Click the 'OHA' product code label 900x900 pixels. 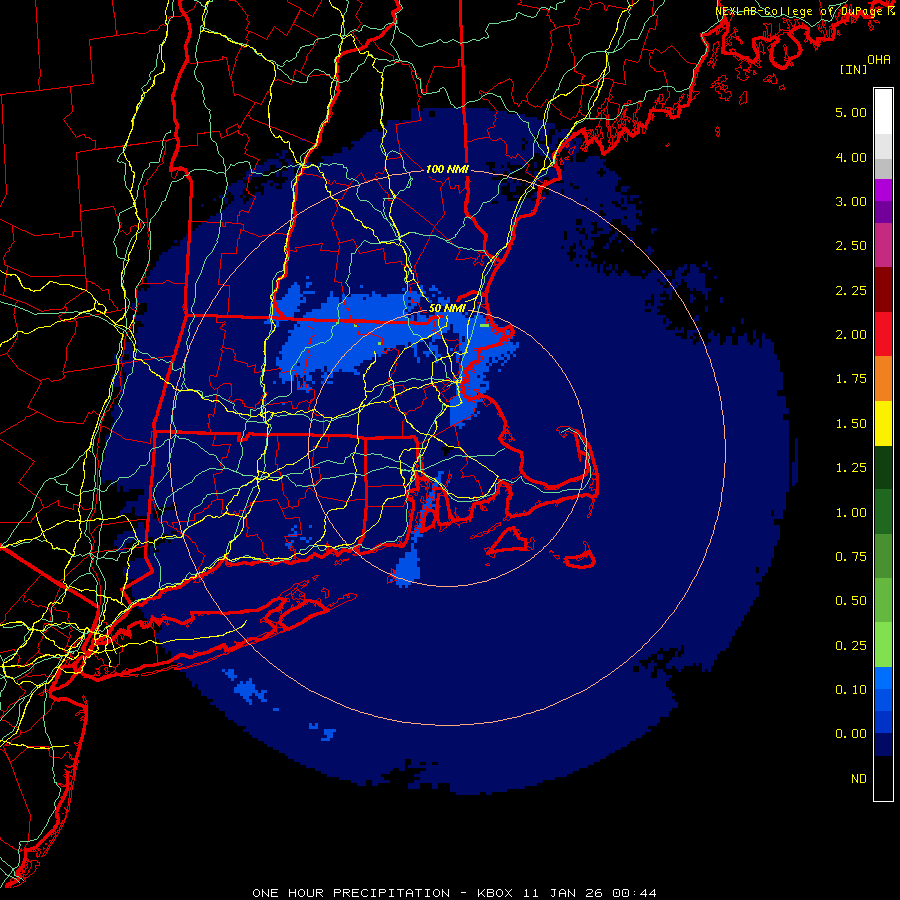[x=879, y=60]
